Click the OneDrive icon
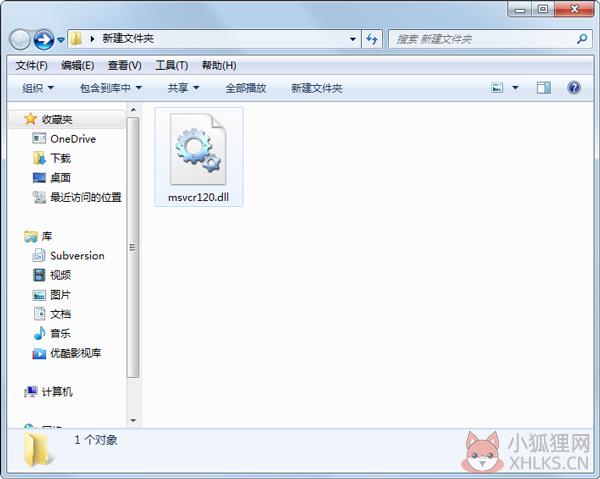 (x=39, y=138)
